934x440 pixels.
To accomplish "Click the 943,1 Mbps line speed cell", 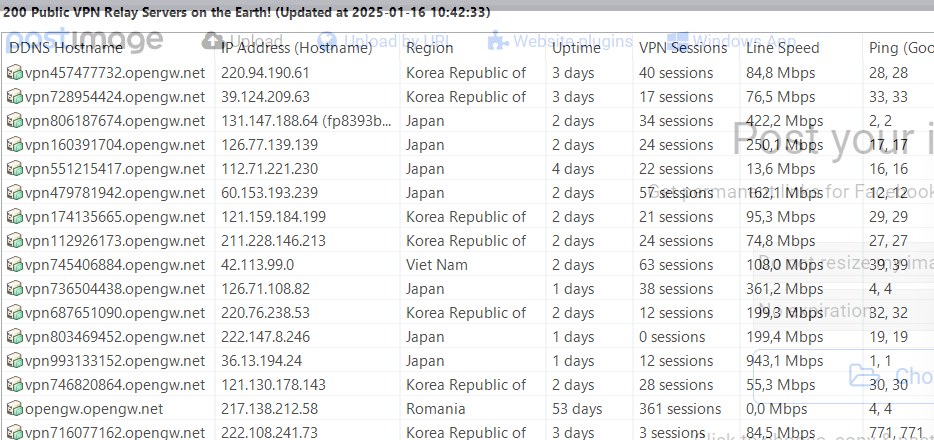I will 784,361.
